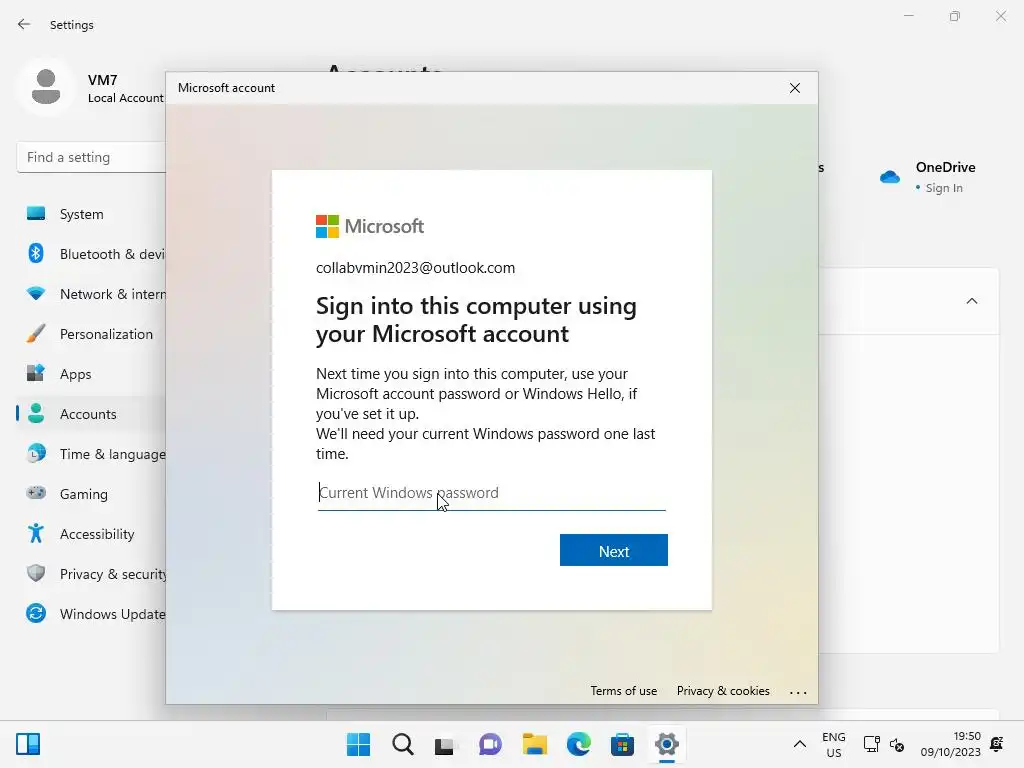This screenshot has height=768, width=1024.
Task: Open the Windows Start menu
Action: (359, 744)
